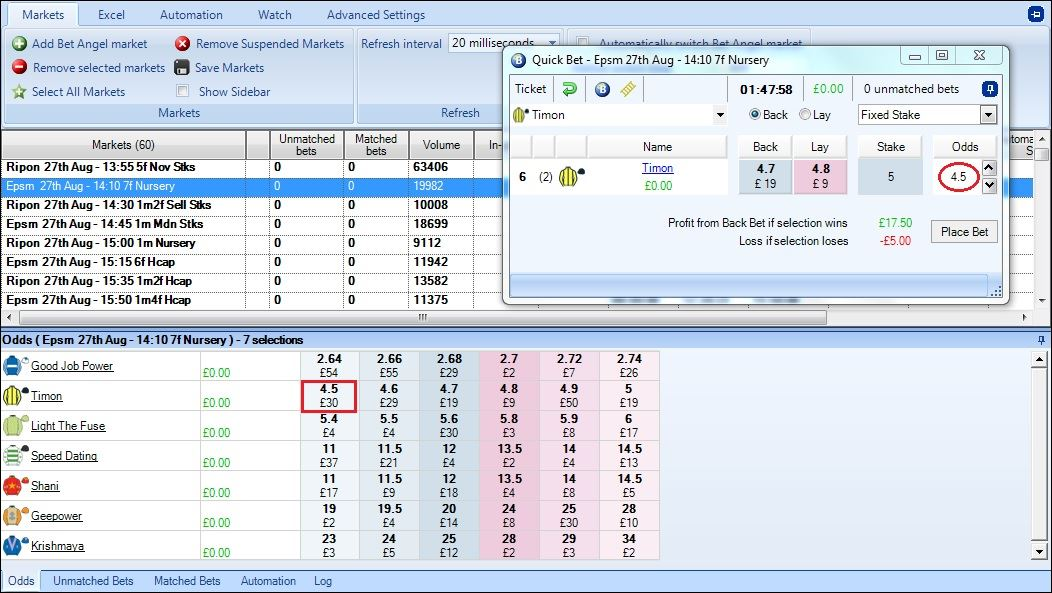This screenshot has width=1052, height=593.
Task: Select the Back radio button
Action: tap(755, 115)
